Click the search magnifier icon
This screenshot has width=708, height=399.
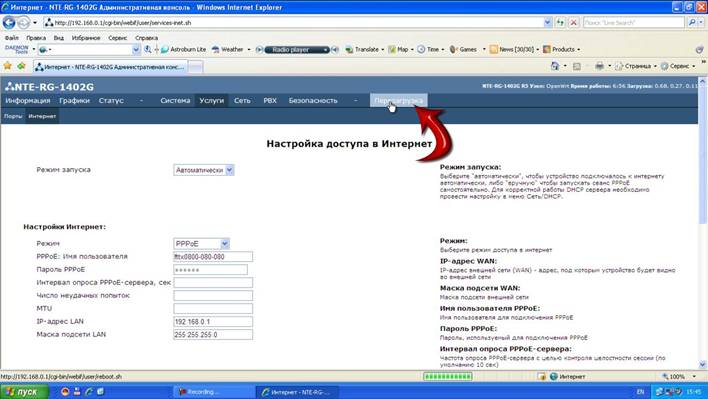point(692,22)
